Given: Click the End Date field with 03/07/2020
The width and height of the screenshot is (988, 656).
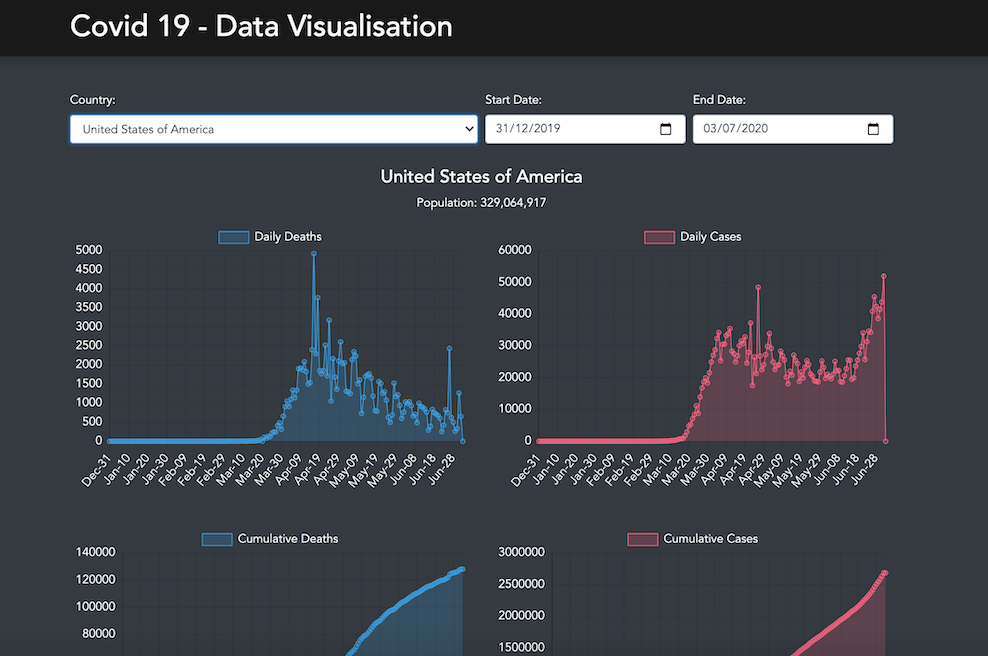Looking at the screenshot, I should pyautogui.click(x=793, y=129).
